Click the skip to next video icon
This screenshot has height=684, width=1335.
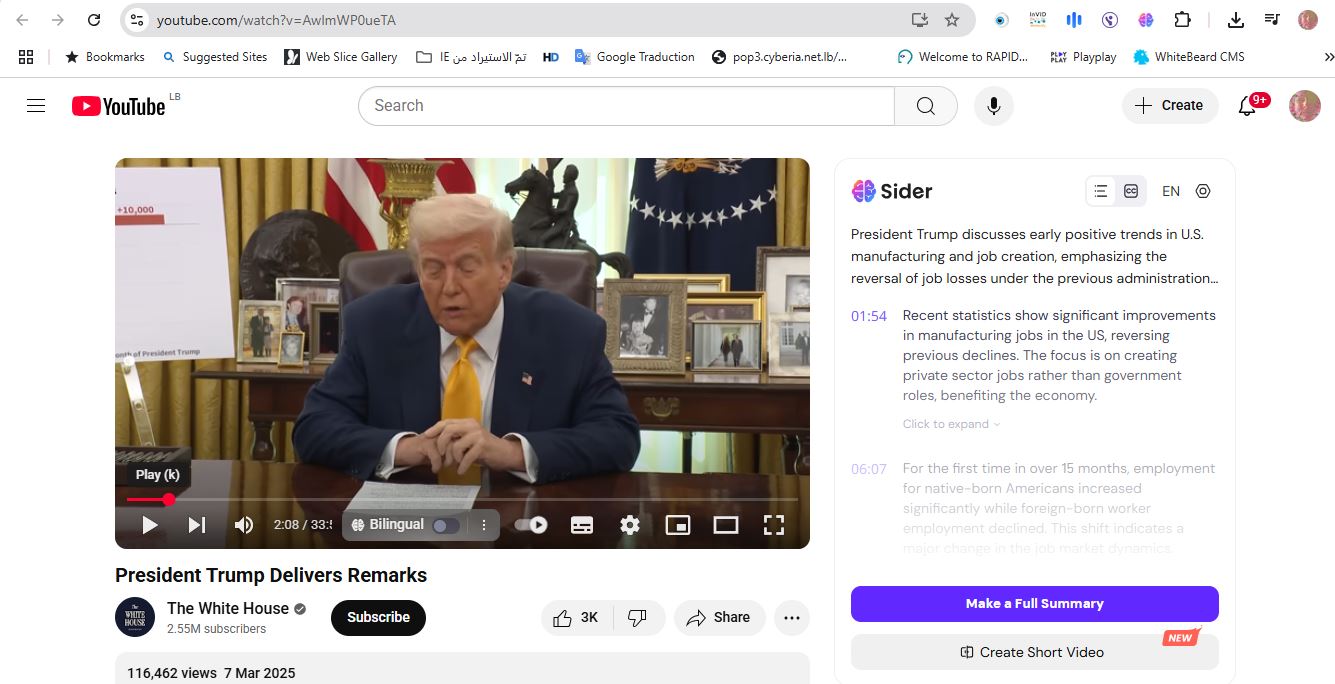pos(197,525)
